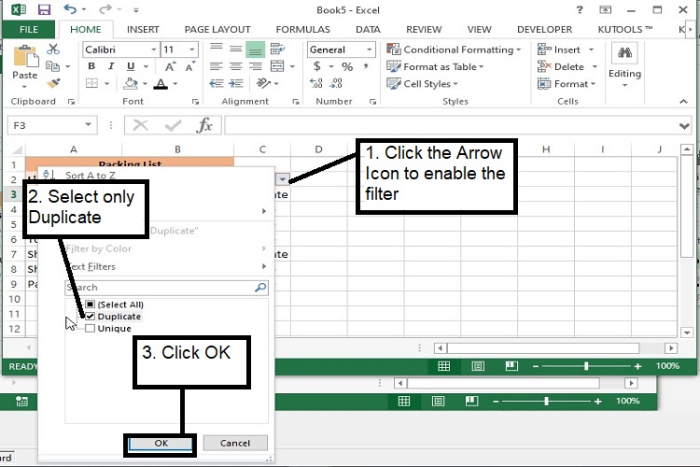Toggle Italic formatting
This screenshot has height=467, width=700.
coord(111,66)
